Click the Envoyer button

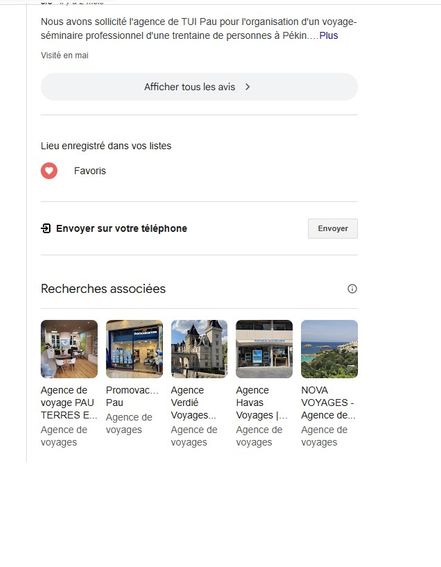click(x=333, y=229)
